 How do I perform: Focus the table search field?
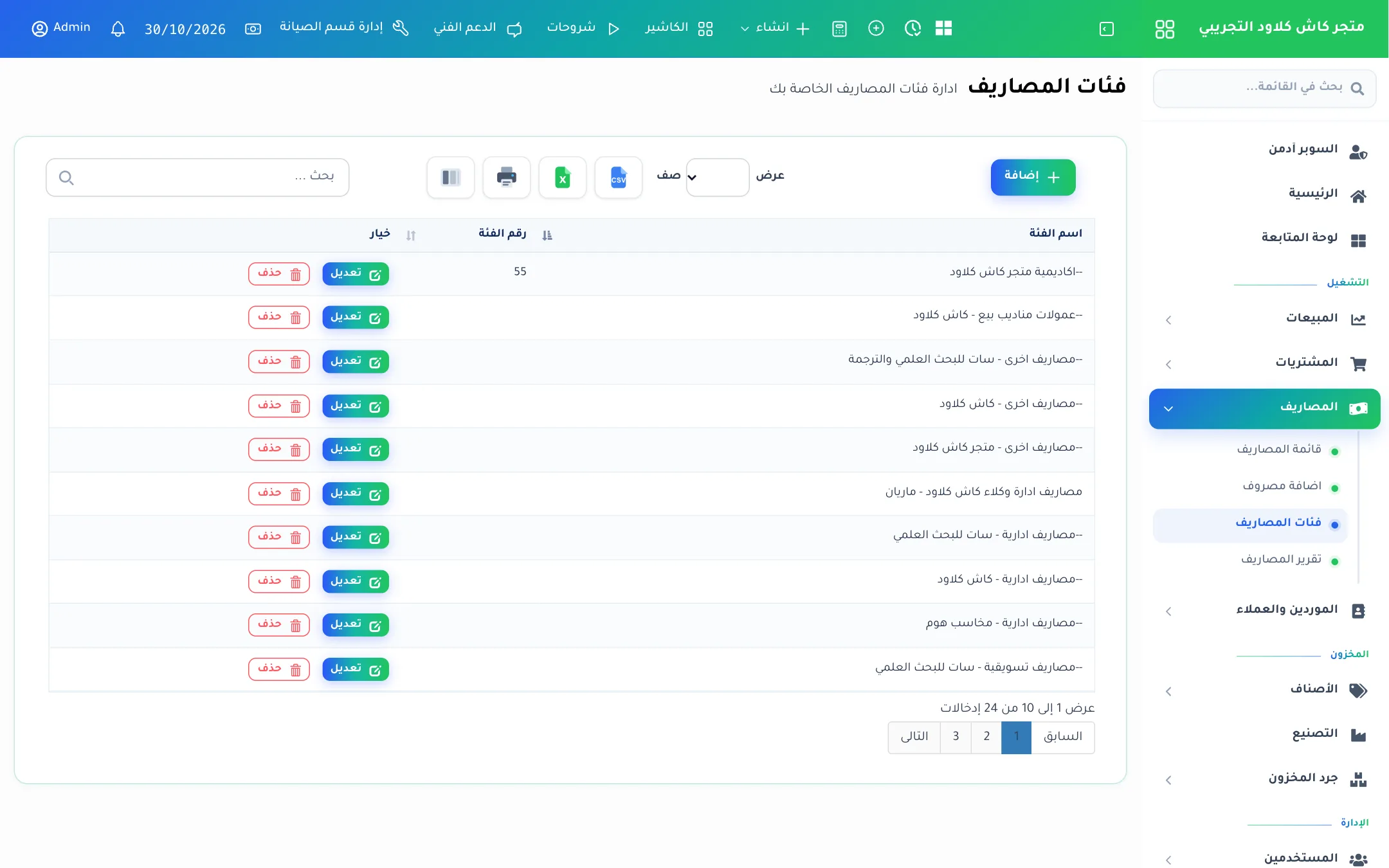[197, 177]
